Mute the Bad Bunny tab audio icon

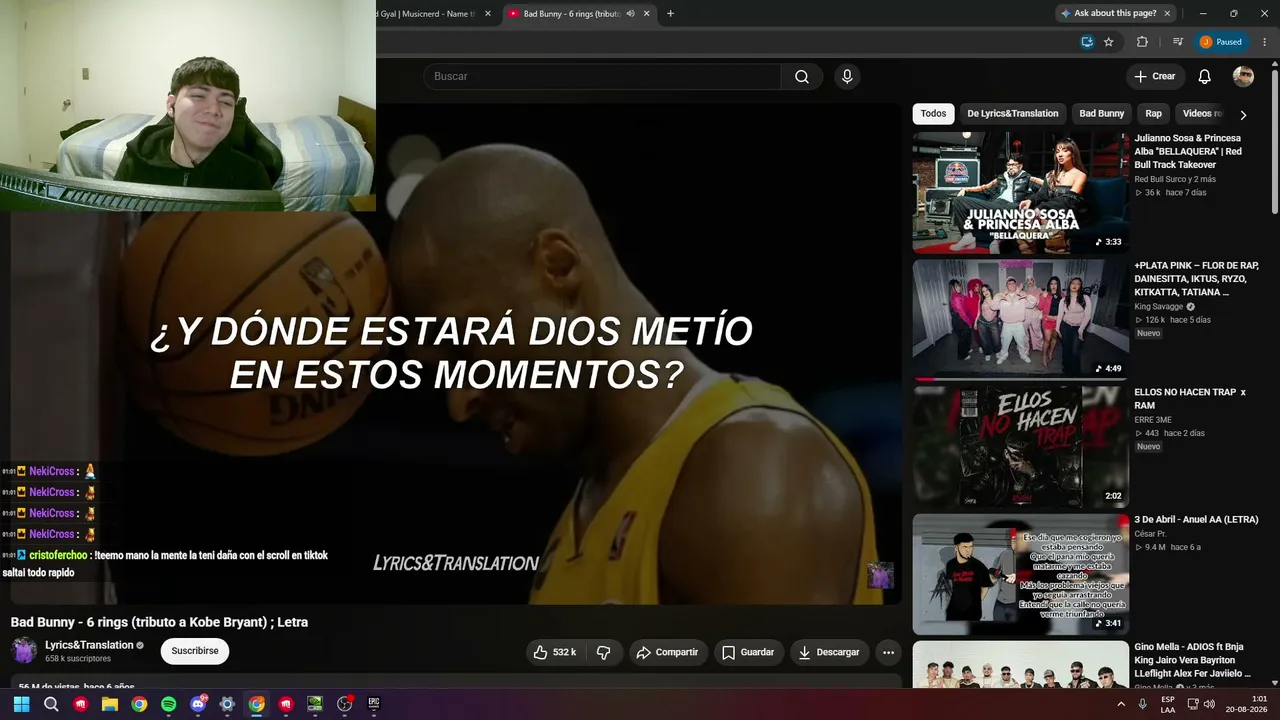tap(630, 13)
